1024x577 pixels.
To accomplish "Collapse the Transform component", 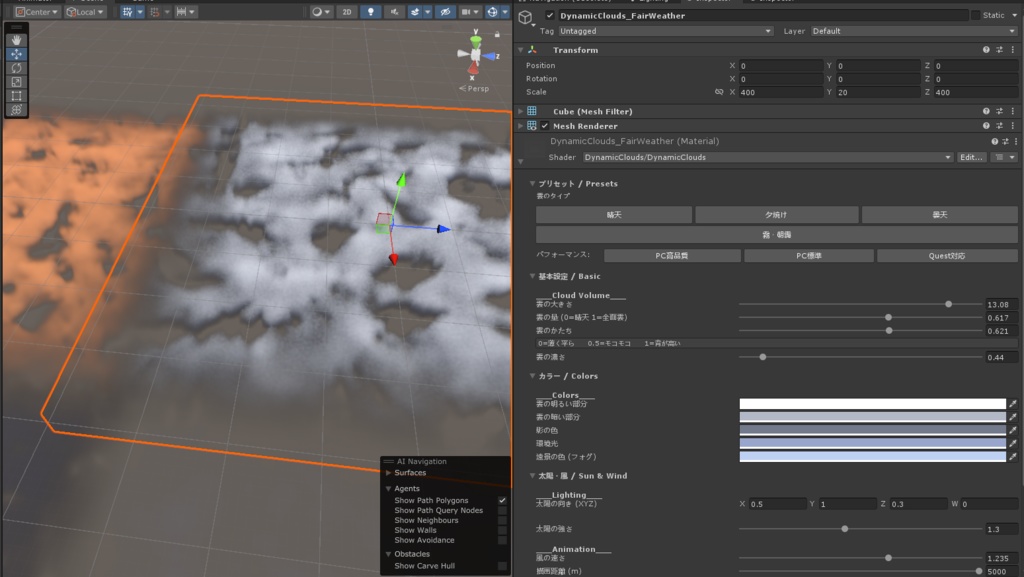I will click(520, 50).
